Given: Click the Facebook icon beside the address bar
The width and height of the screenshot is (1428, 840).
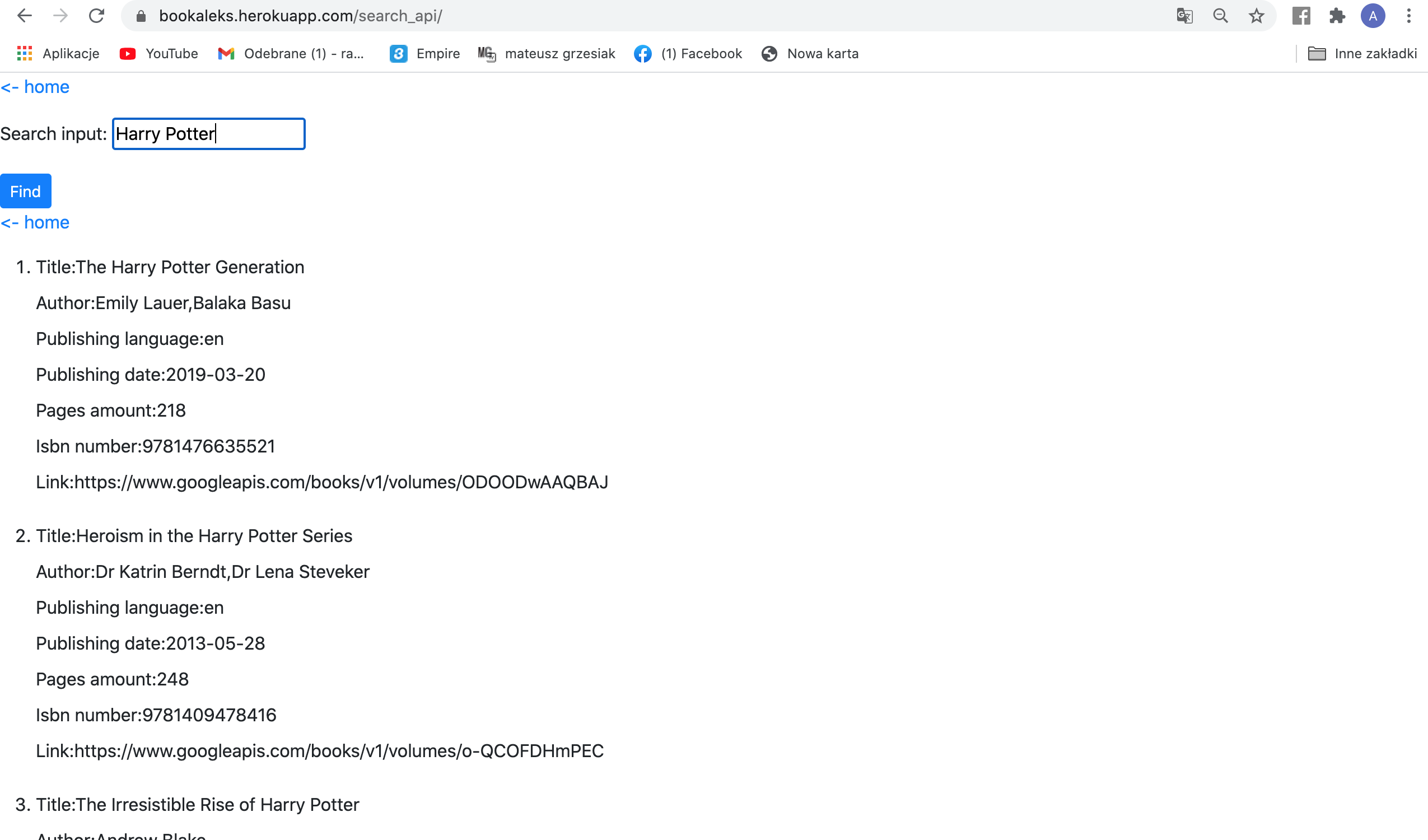Looking at the screenshot, I should tap(1301, 15).
